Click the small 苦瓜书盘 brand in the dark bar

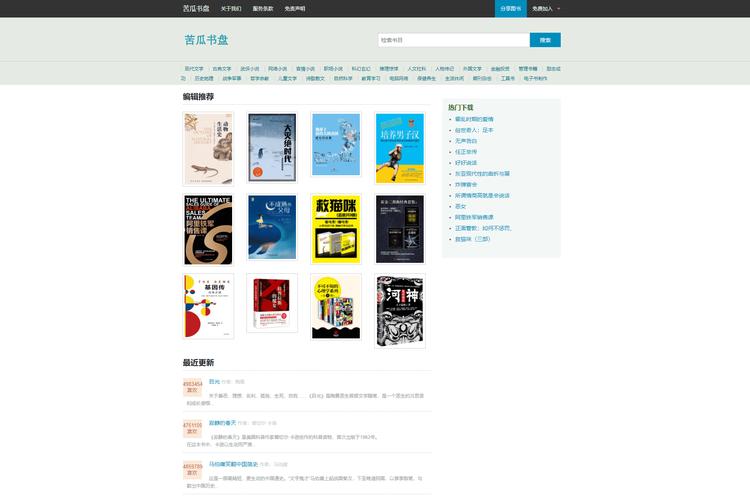point(196,9)
